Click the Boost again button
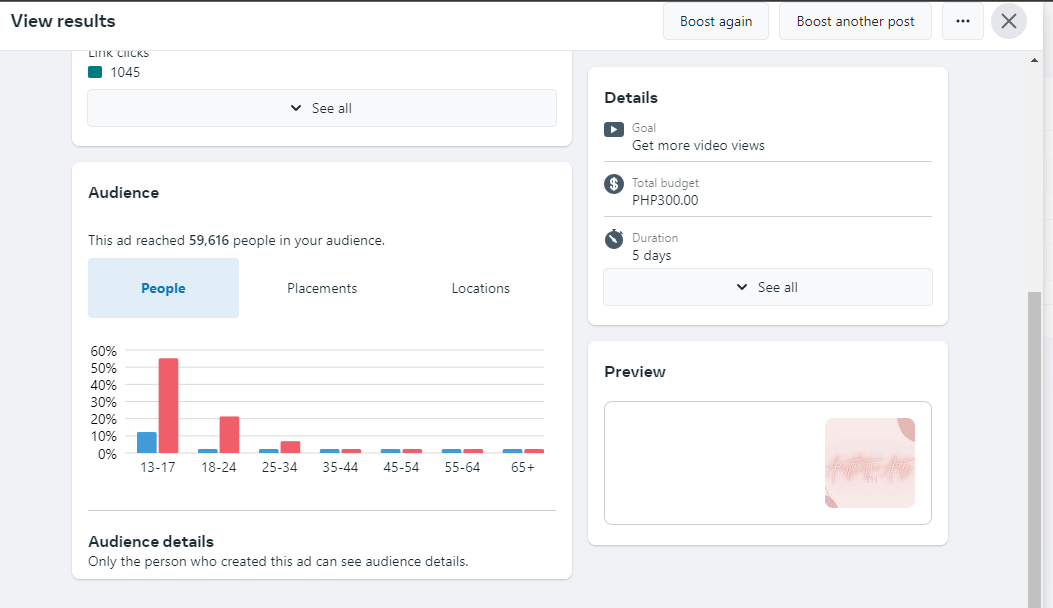1053x608 pixels. (716, 21)
